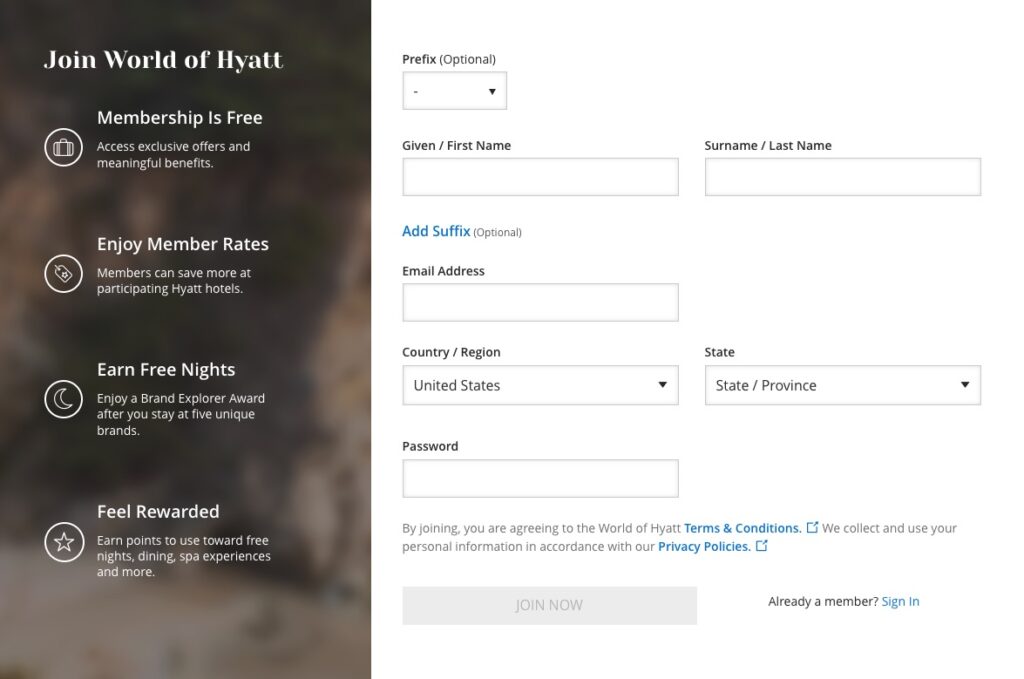Follow the Sign In link
The image size is (1024, 679).
click(x=900, y=601)
